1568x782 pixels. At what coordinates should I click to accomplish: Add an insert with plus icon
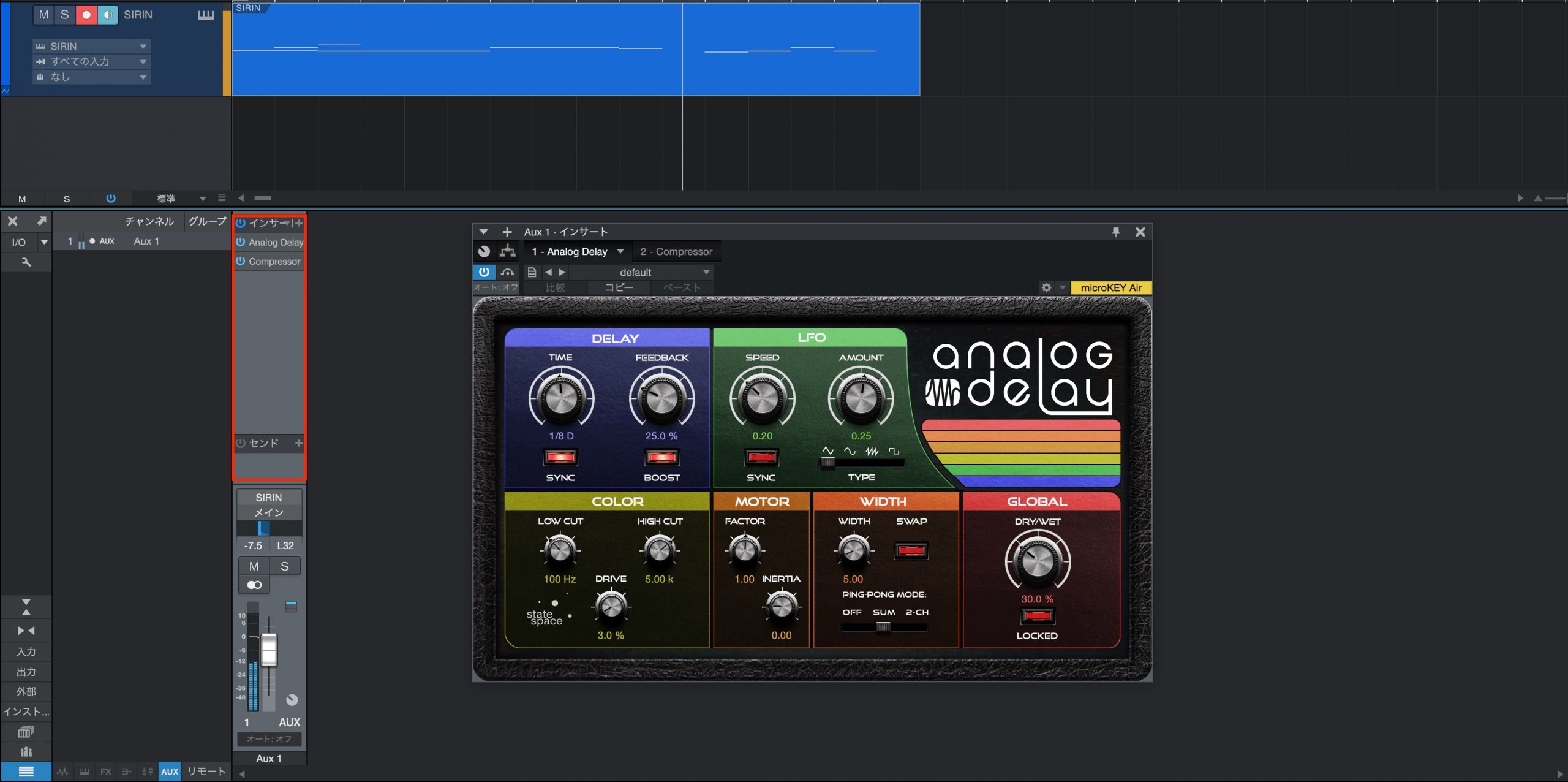click(x=299, y=223)
